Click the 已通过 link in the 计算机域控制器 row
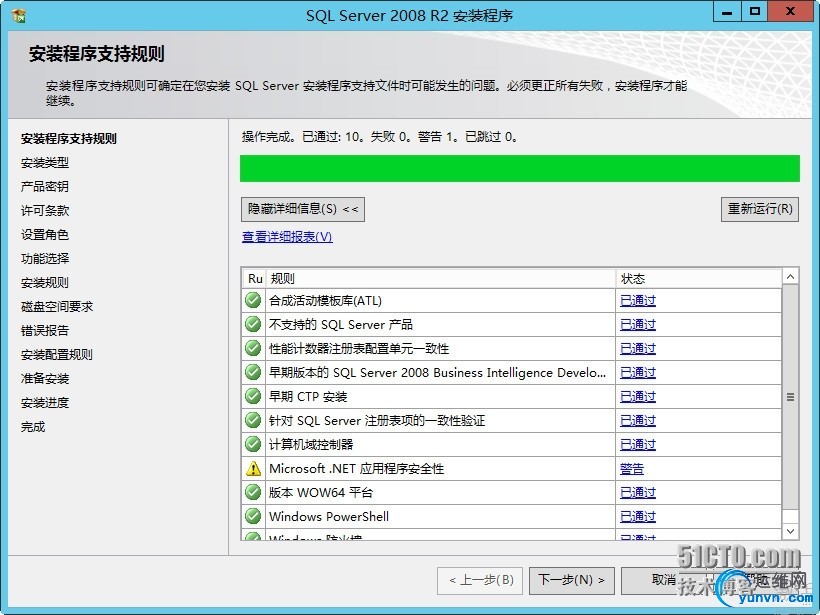This screenshot has height=615, width=820. pyautogui.click(x=637, y=445)
